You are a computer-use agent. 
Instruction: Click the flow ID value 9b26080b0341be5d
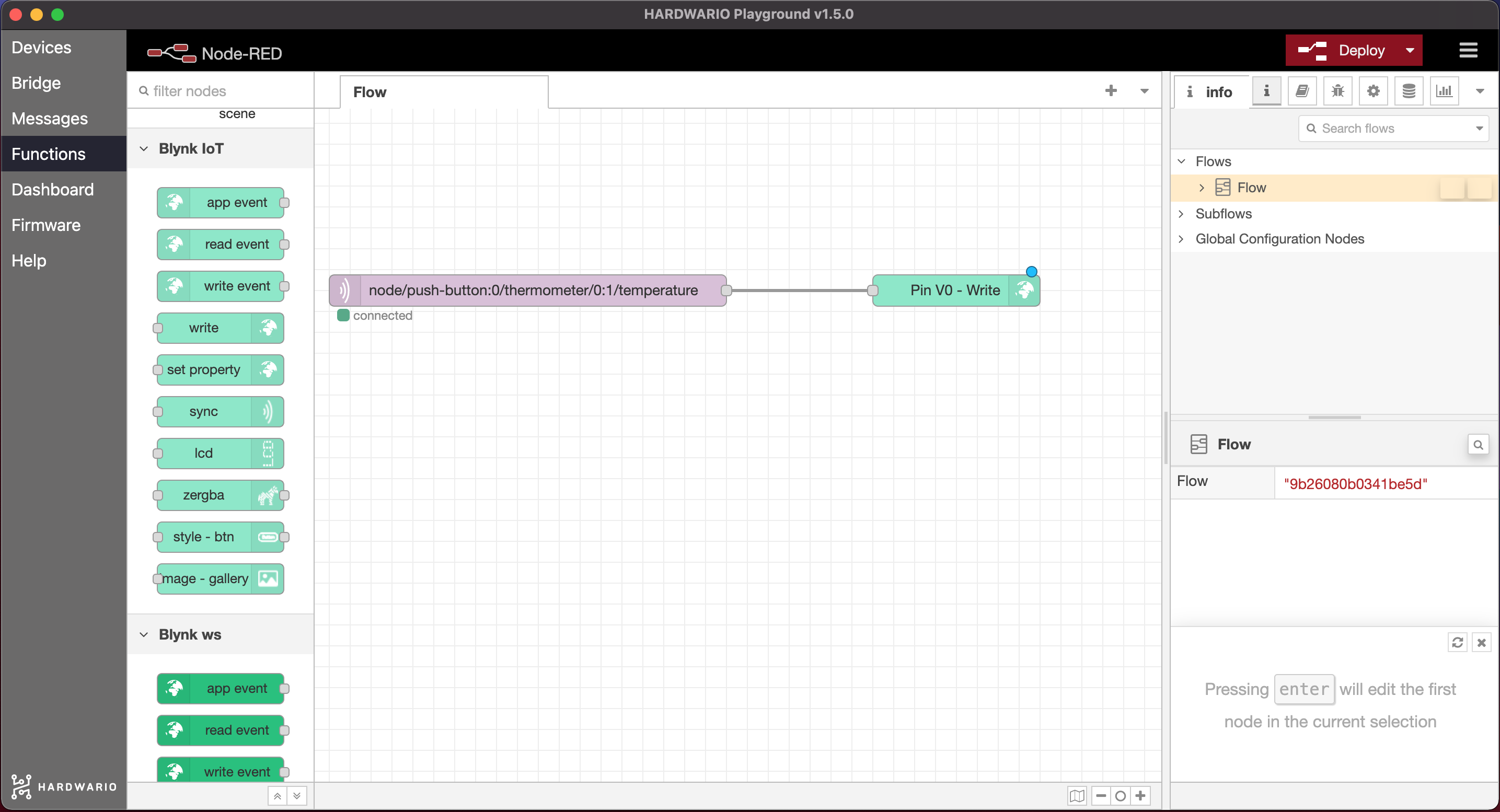point(1355,484)
